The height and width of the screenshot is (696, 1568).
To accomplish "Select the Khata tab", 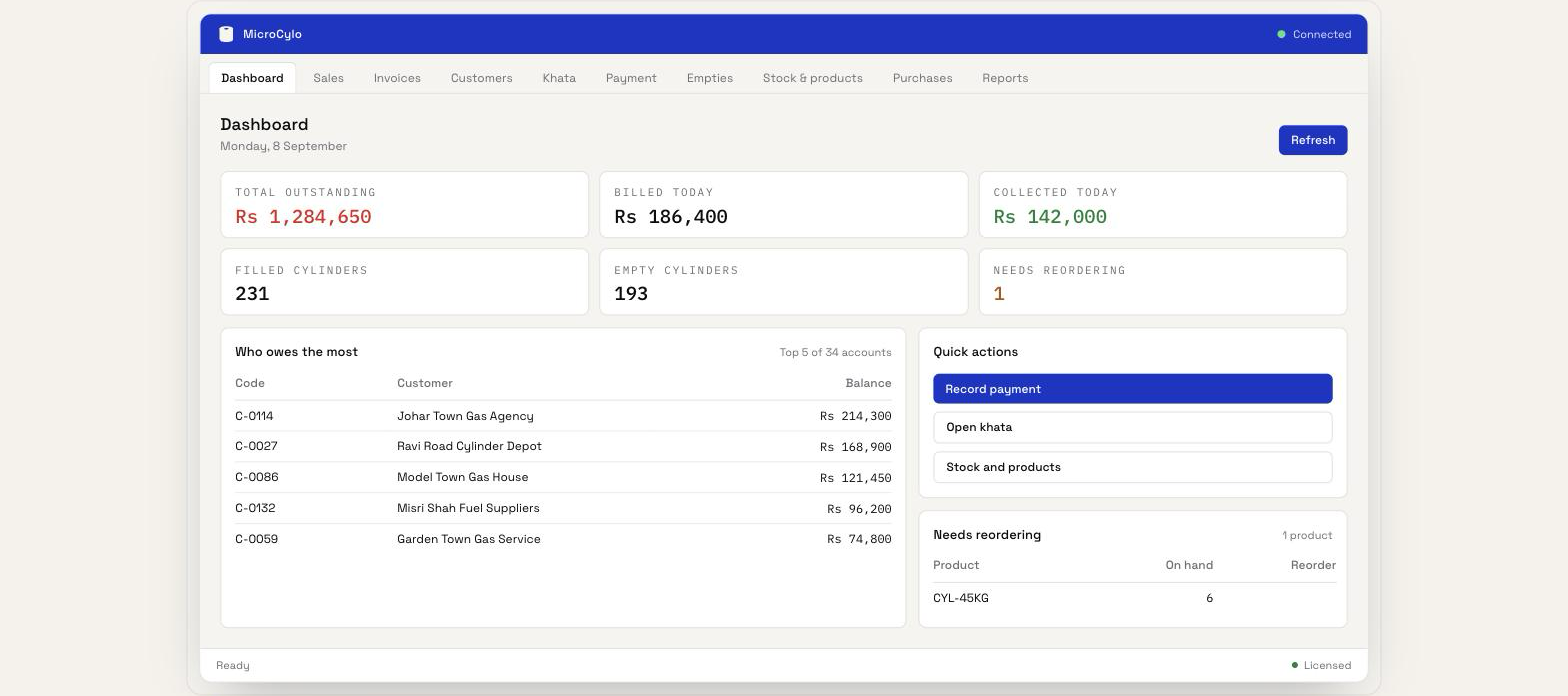I will (x=559, y=78).
